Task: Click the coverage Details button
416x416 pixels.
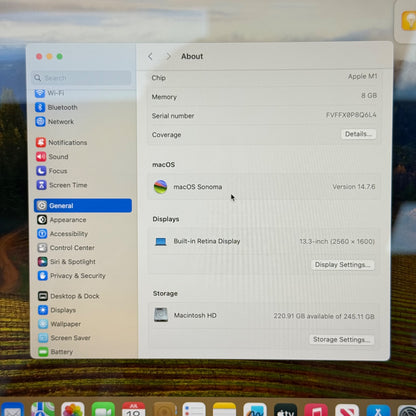Action: pos(358,134)
